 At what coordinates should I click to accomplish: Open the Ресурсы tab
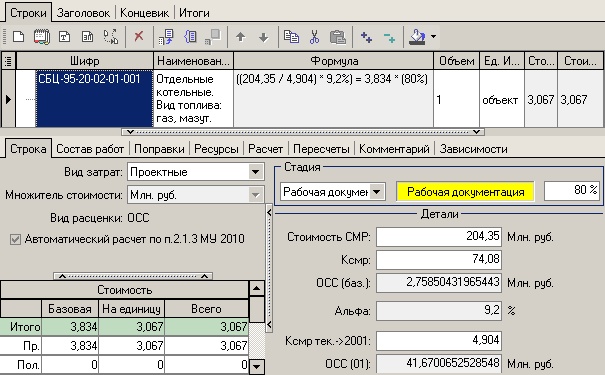[216, 149]
